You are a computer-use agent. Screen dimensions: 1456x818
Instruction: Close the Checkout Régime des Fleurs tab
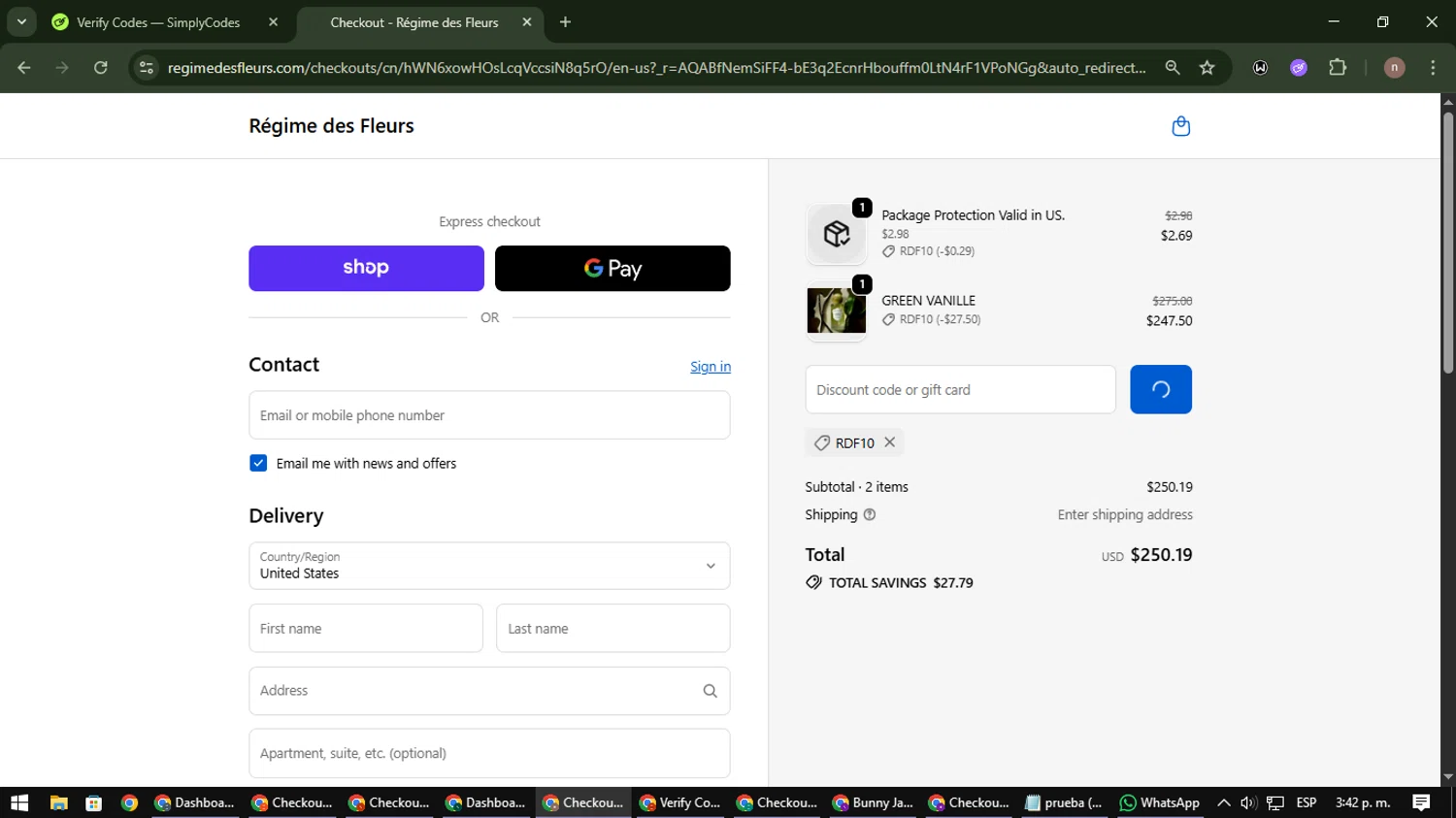coord(527,22)
